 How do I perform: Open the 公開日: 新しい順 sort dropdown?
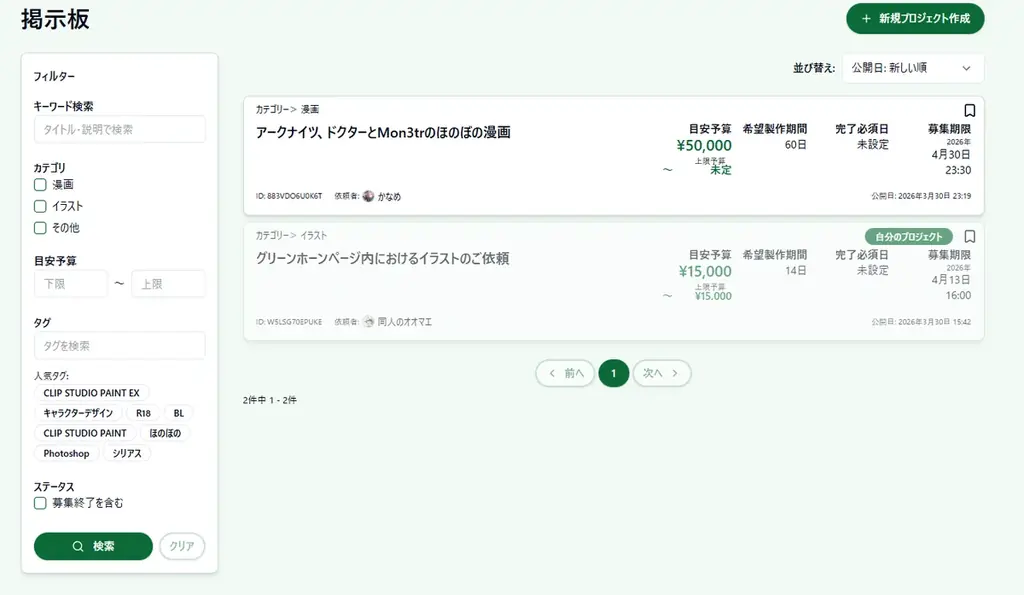click(x=911, y=67)
